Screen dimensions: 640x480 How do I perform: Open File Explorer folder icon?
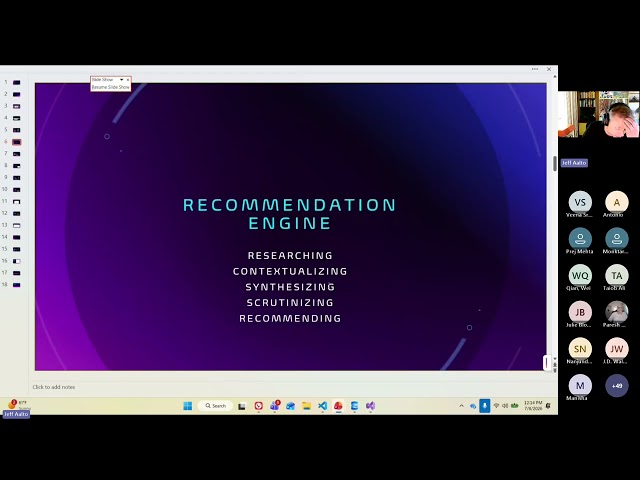(x=307, y=406)
